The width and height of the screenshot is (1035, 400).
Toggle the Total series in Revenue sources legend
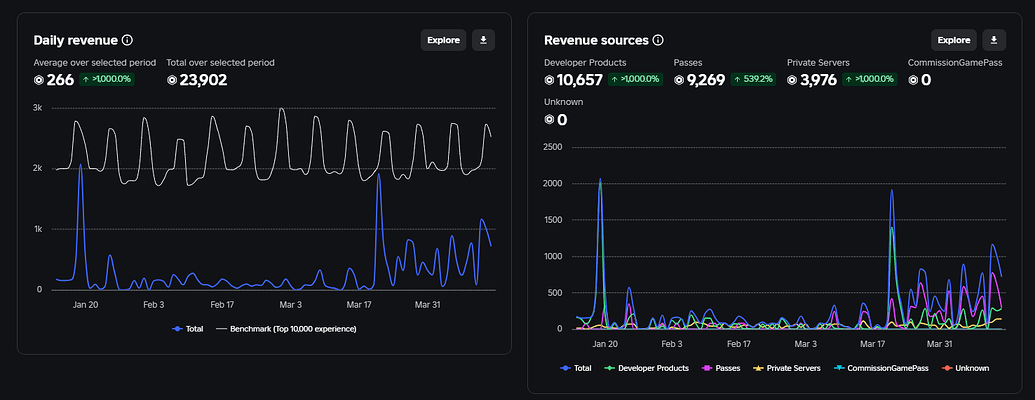(576, 368)
